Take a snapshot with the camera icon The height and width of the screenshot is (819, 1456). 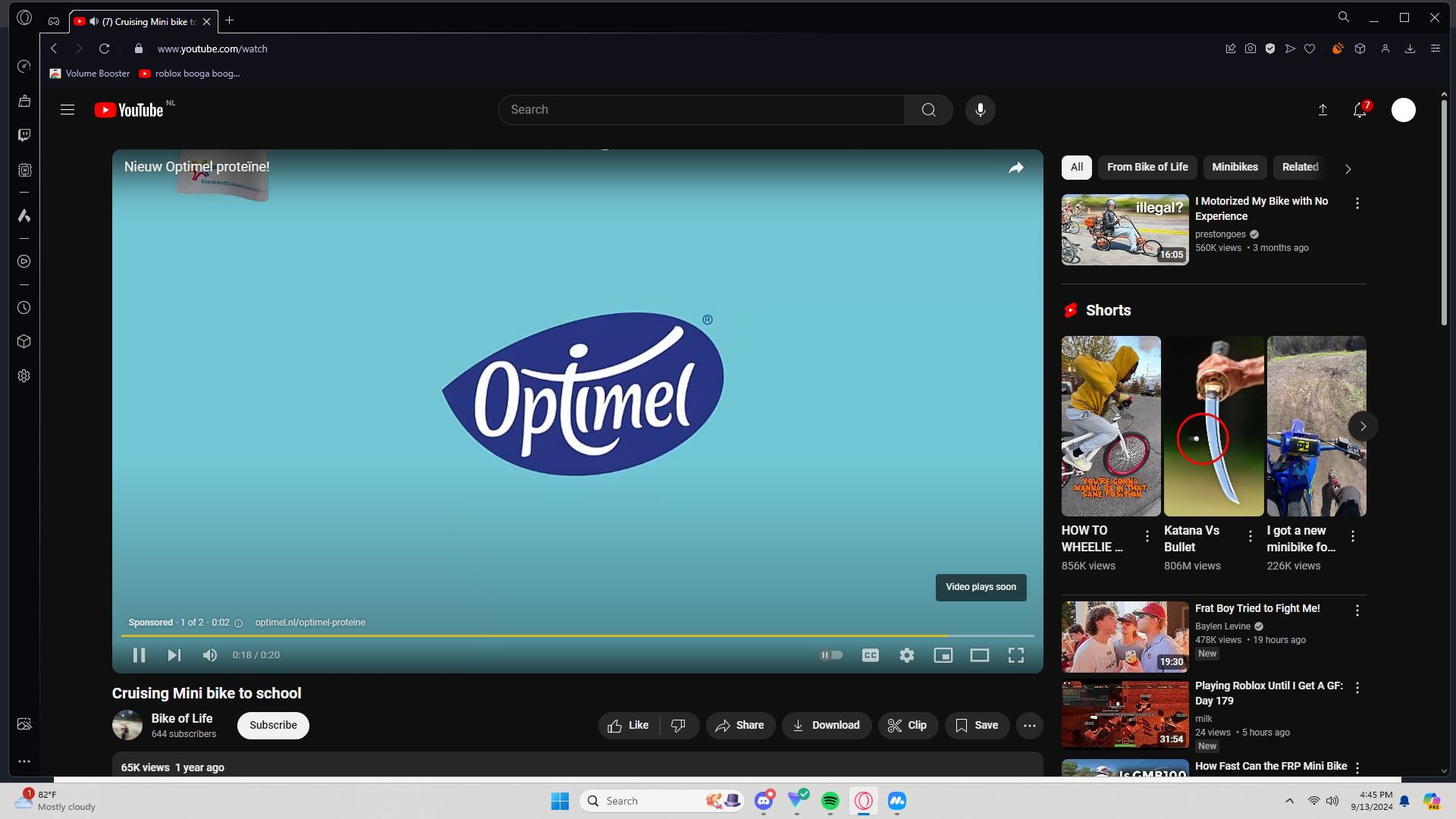(1250, 49)
